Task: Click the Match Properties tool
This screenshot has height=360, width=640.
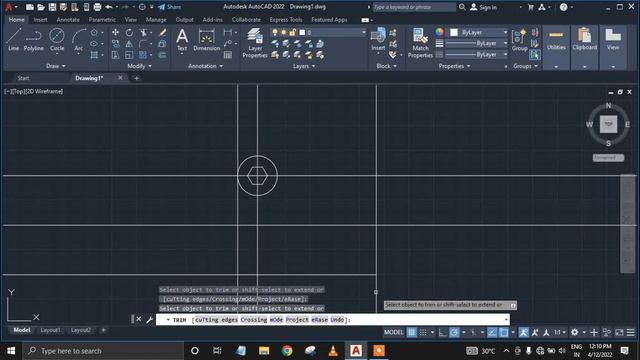Action: point(420,43)
